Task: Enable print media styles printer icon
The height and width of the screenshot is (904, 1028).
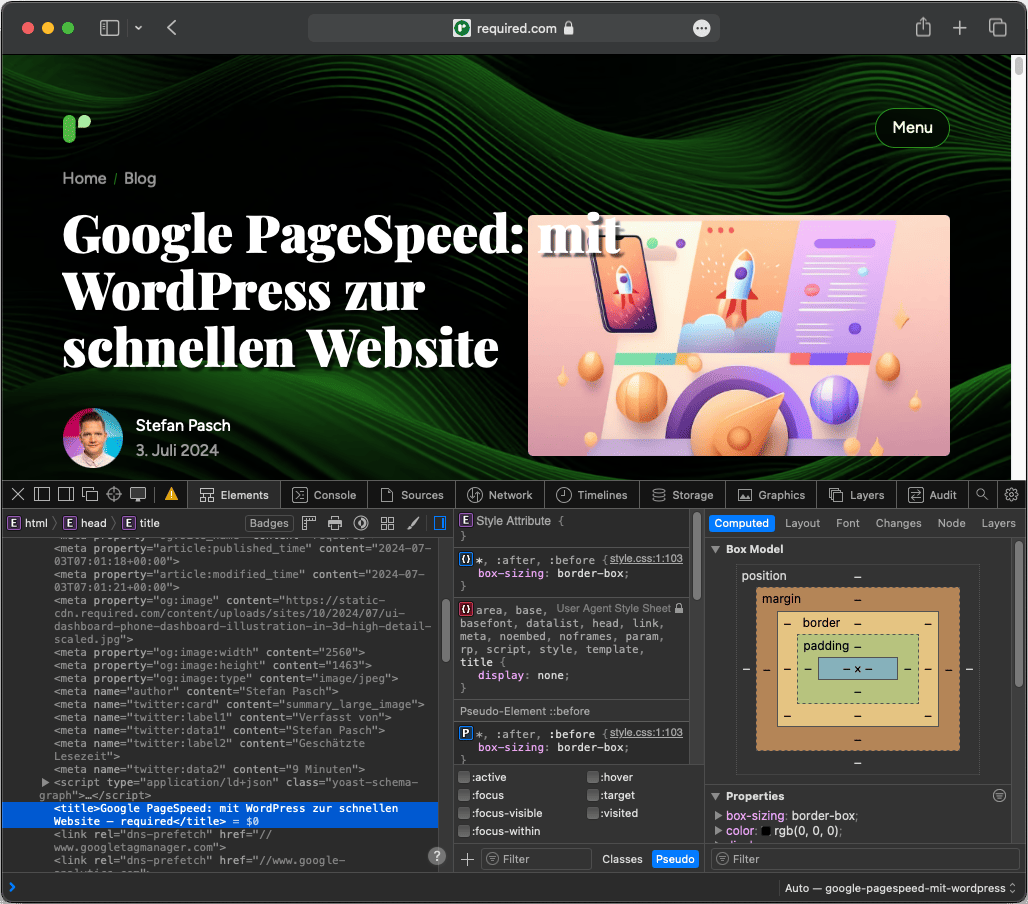Action: click(335, 523)
